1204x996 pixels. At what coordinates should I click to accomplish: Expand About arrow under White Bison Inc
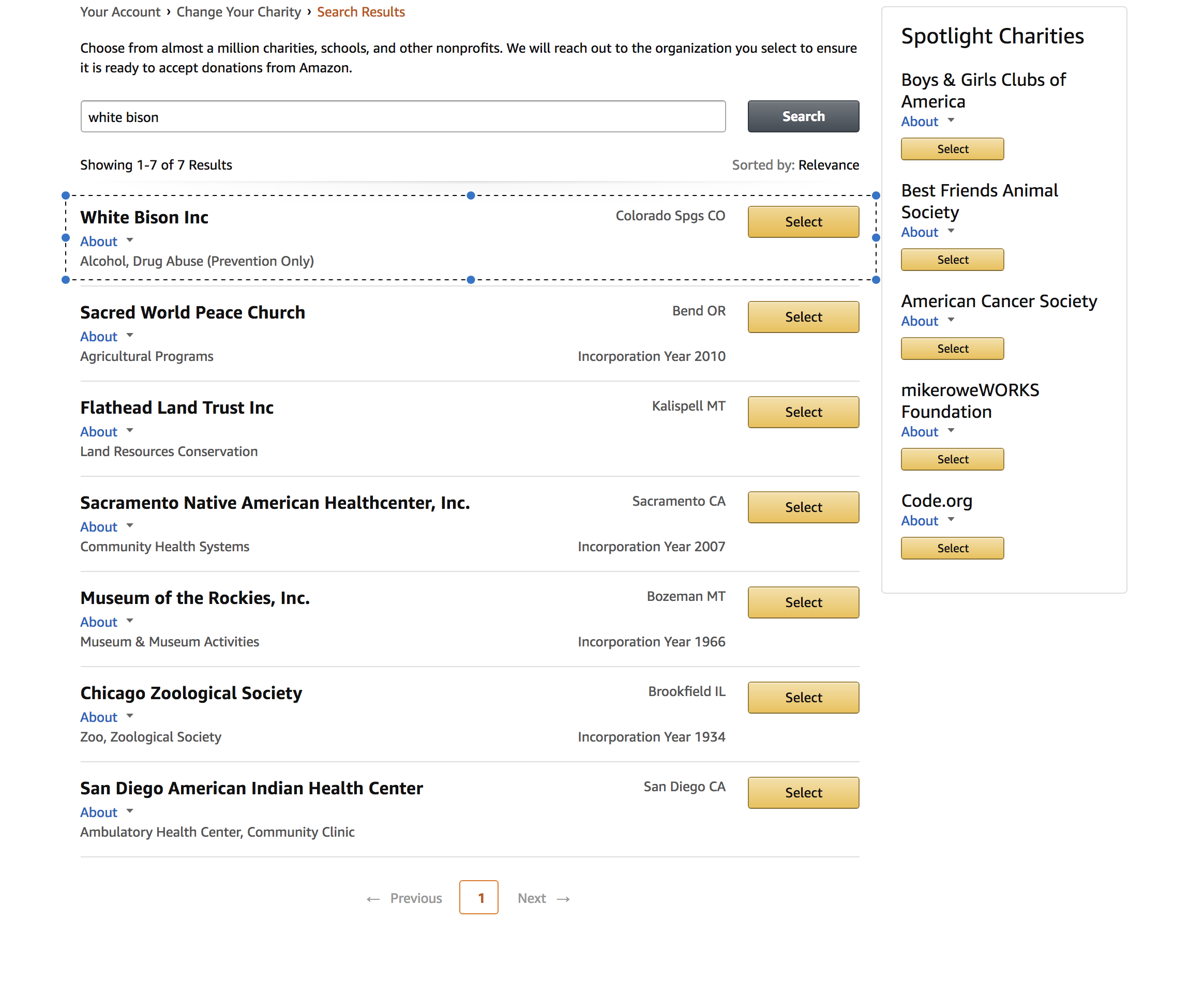(130, 241)
